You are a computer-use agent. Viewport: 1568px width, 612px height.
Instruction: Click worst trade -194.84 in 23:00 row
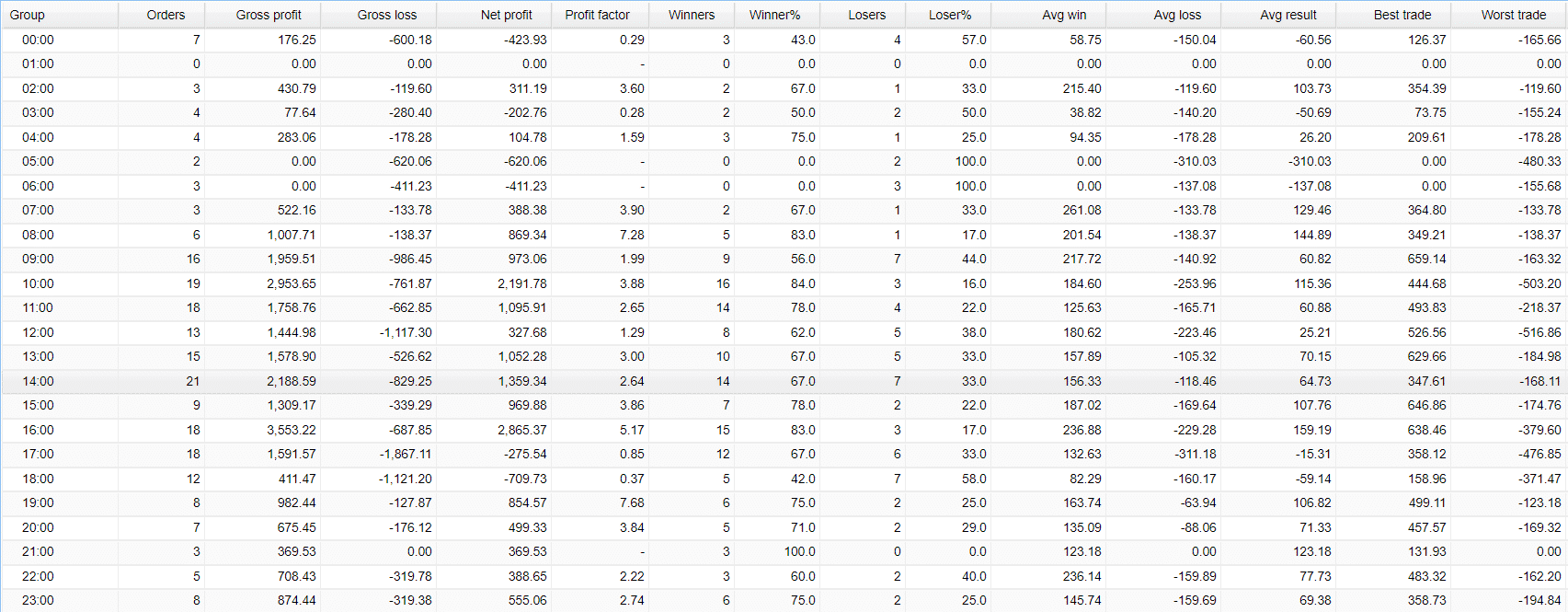(1540, 601)
